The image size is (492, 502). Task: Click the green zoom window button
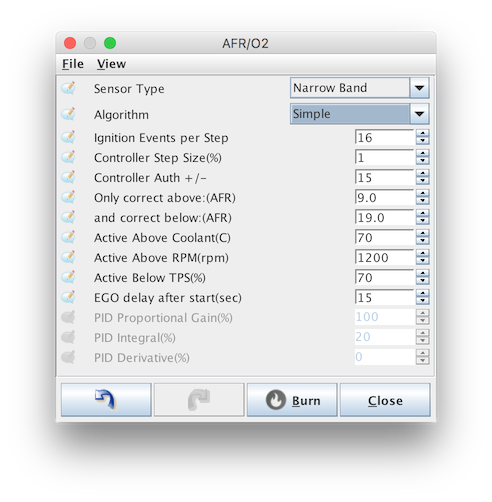coord(110,43)
